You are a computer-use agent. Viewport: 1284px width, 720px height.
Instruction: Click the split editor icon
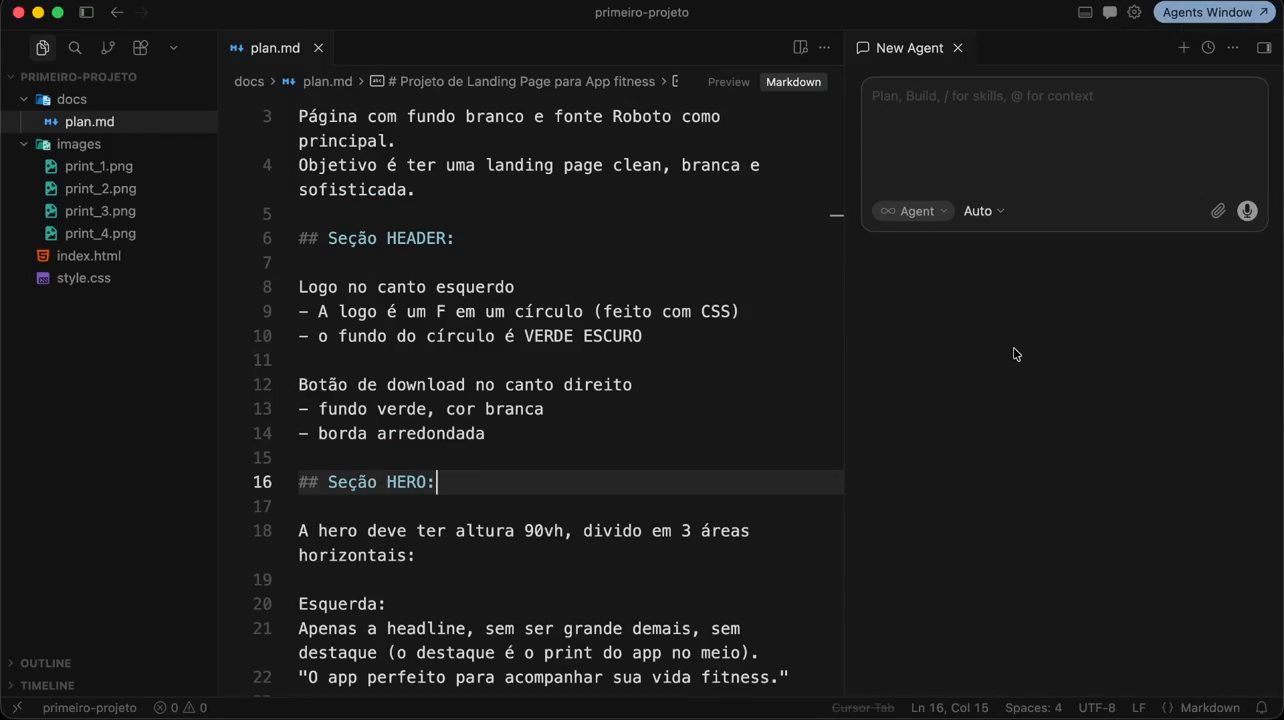pyautogui.click(x=800, y=48)
